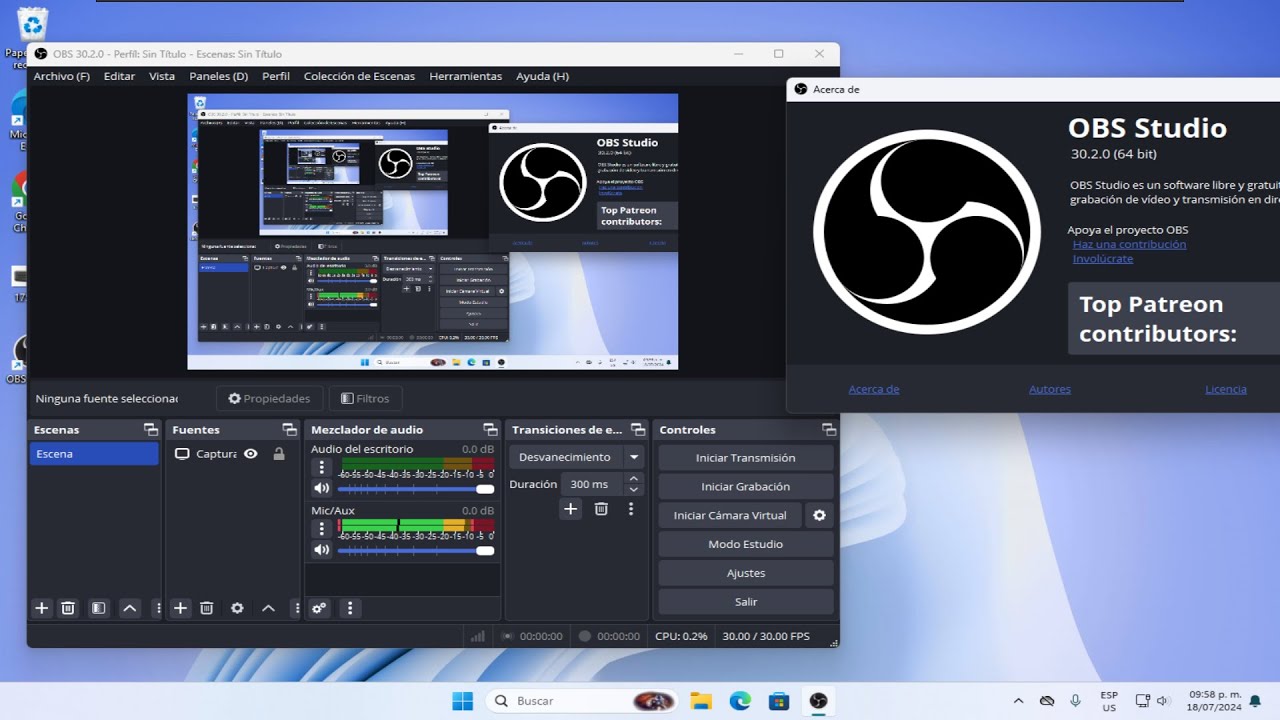Open advanced audio properties gears icon
1280x720 pixels.
(x=319, y=608)
